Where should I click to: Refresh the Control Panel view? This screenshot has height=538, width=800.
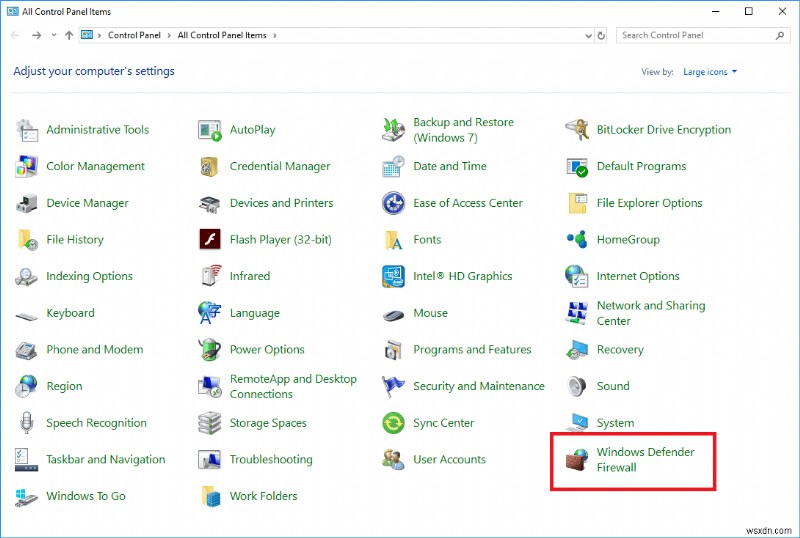(601, 36)
